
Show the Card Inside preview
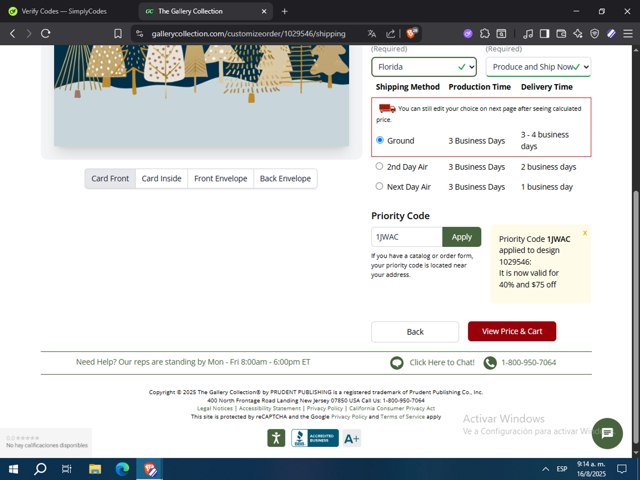[x=162, y=178]
